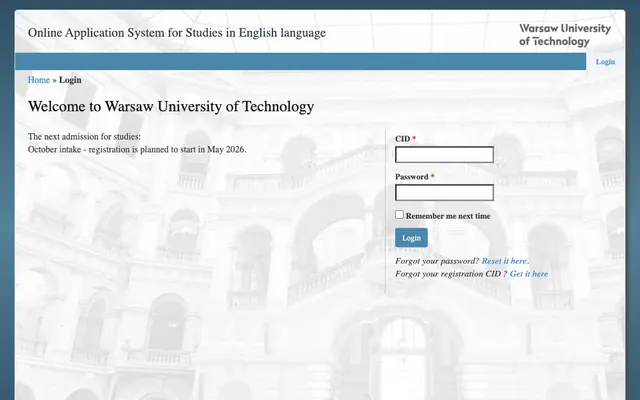Image resolution: width=640 pixels, height=400 pixels.
Task: Click the Online Application System header title
Action: [177, 33]
